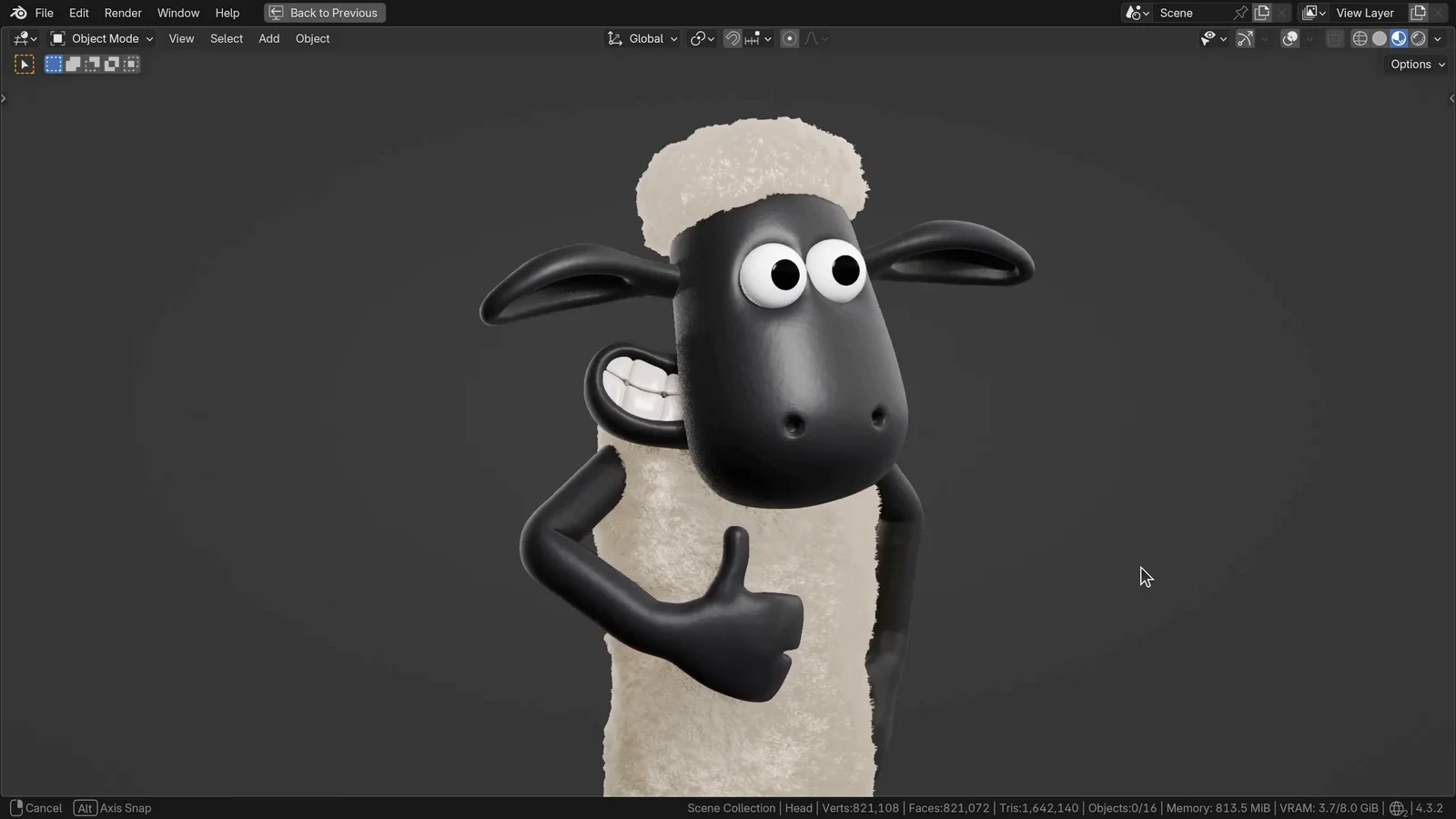Screen dimensions: 1456x819
Task: Open the Object Mode dropdown
Action: [x=100, y=38]
